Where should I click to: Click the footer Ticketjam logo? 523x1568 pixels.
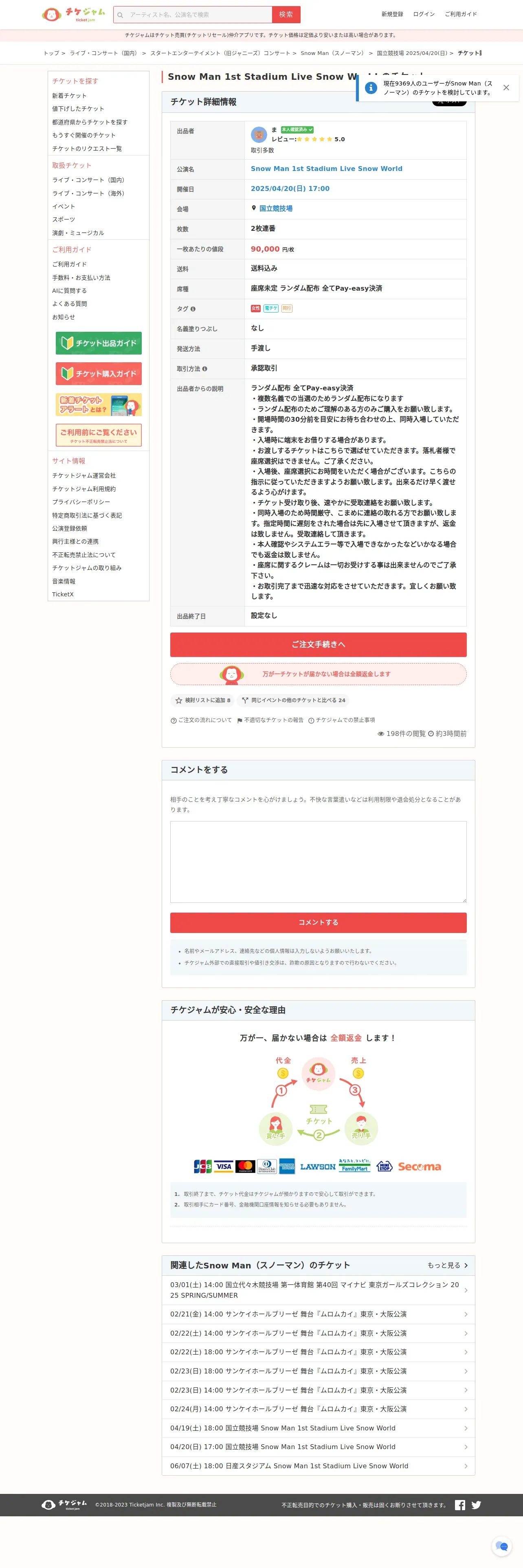coord(64,1504)
